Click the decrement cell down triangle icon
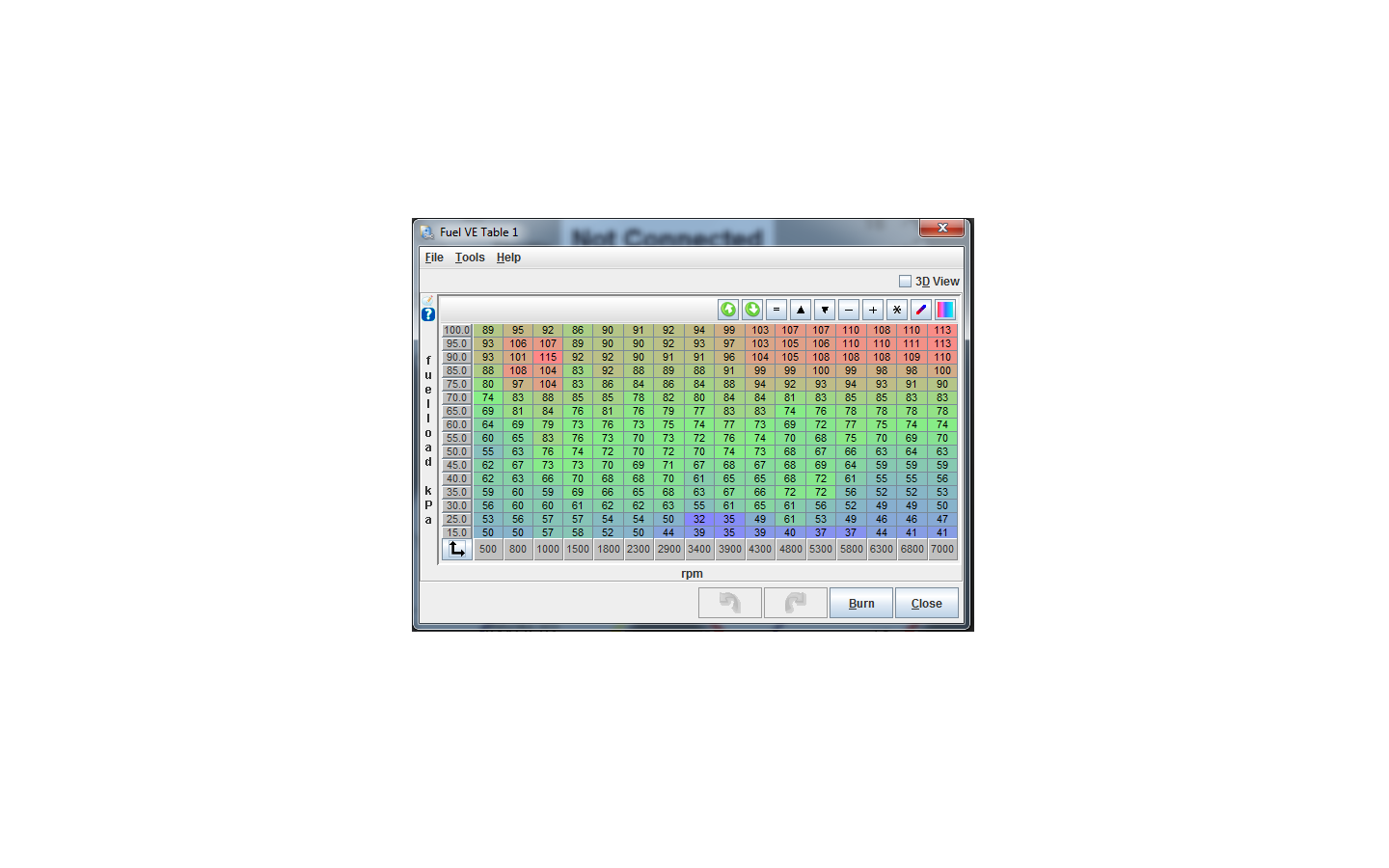1389x868 pixels. [x=825, y=310]
